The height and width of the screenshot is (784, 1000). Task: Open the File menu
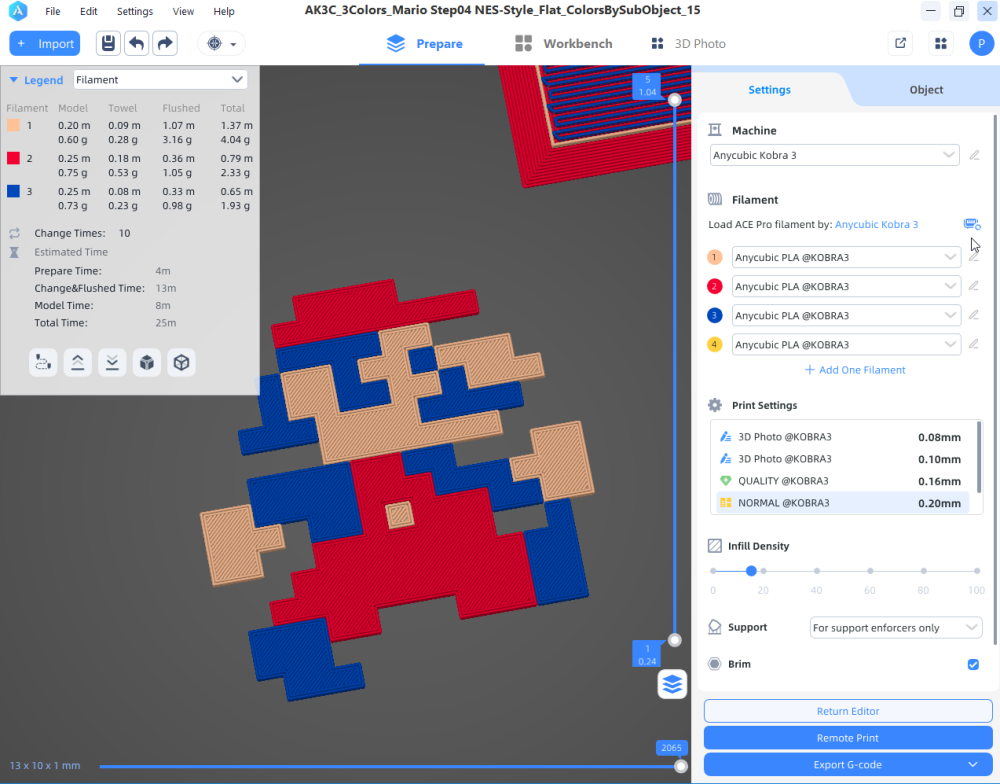[53, 11]
